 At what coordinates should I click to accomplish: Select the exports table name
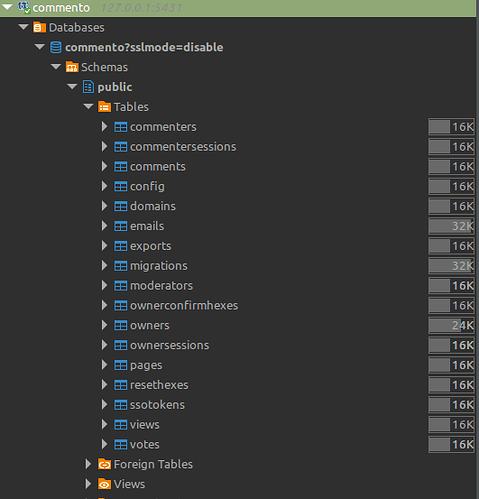tap(151, 246)
